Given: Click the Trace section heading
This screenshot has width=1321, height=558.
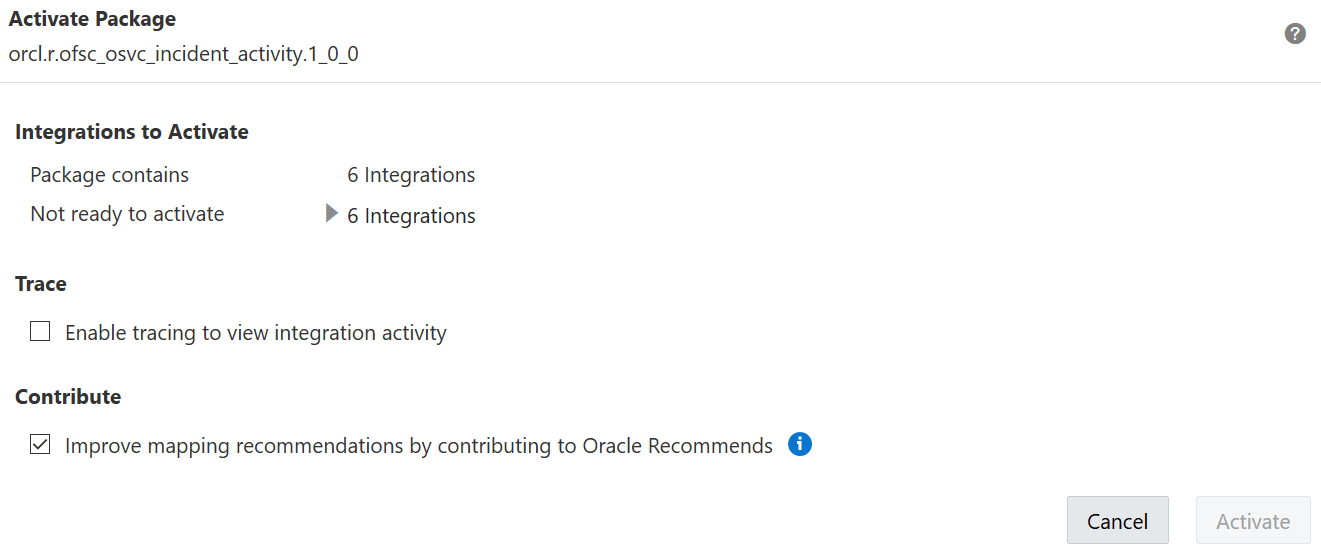Looking at the screenshot, I should 41,284.
